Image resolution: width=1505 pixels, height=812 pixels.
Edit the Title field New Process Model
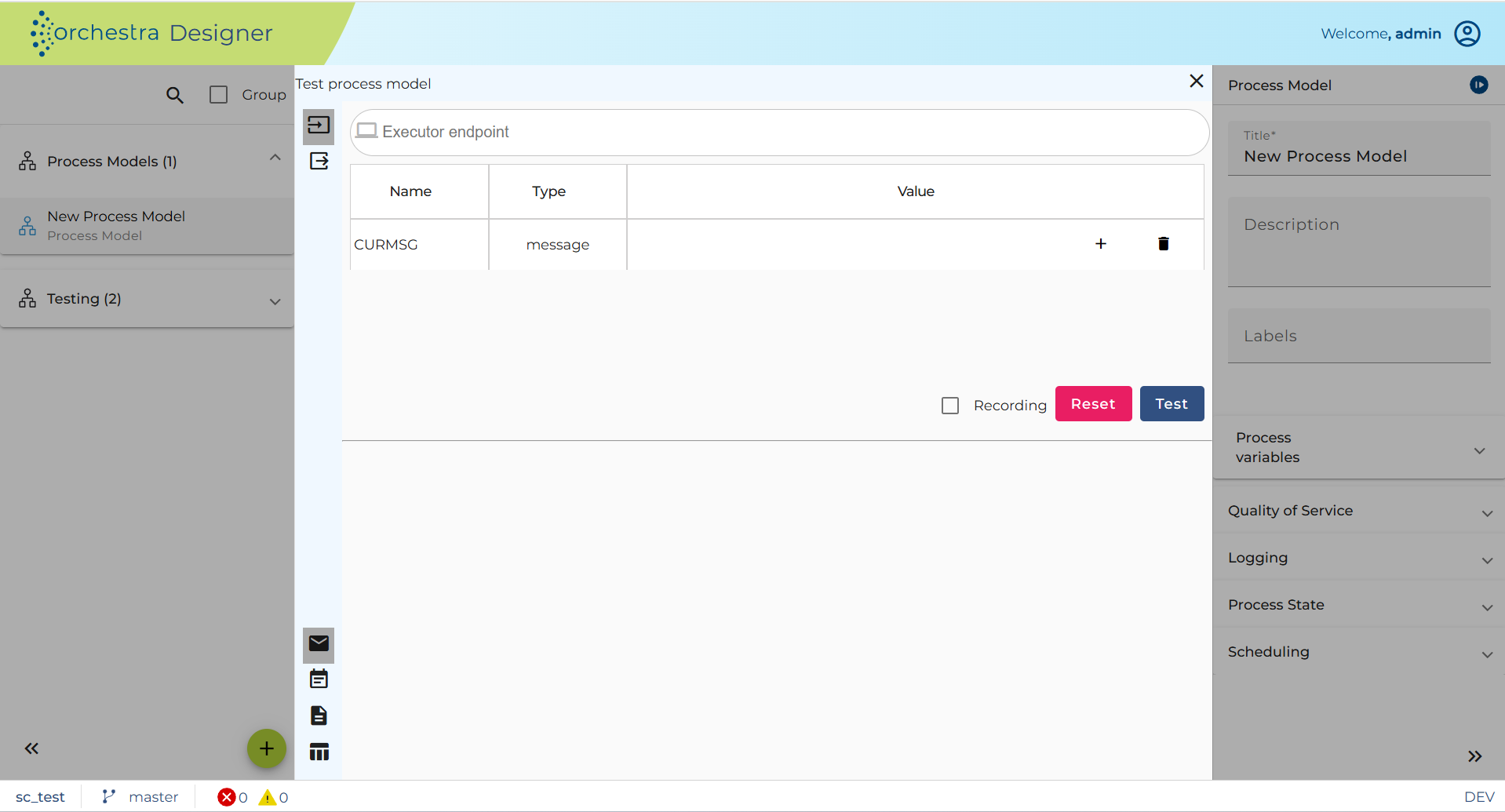click(1359, 148)
